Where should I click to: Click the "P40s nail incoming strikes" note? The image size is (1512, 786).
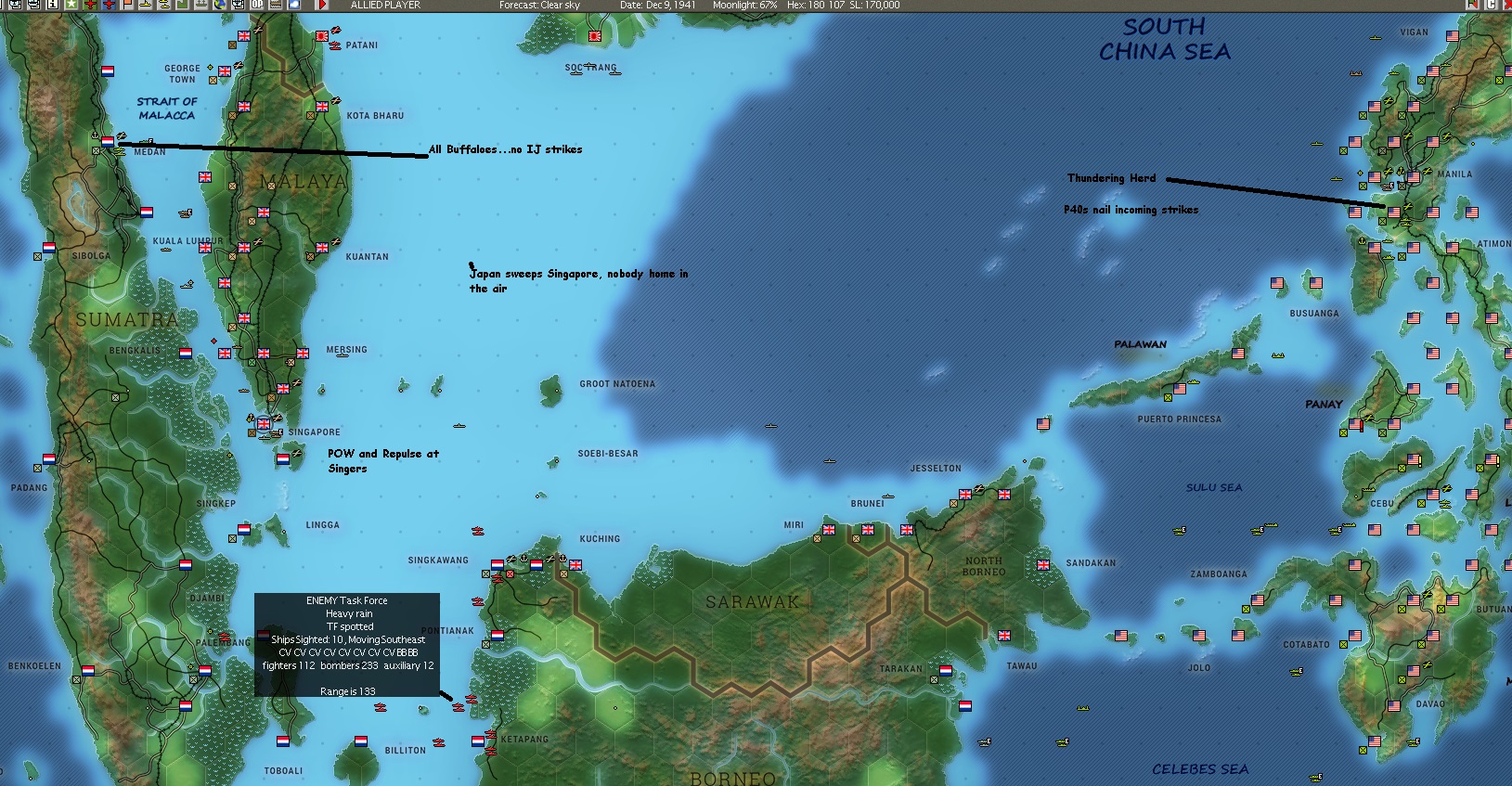click(x=1131, y=210)
